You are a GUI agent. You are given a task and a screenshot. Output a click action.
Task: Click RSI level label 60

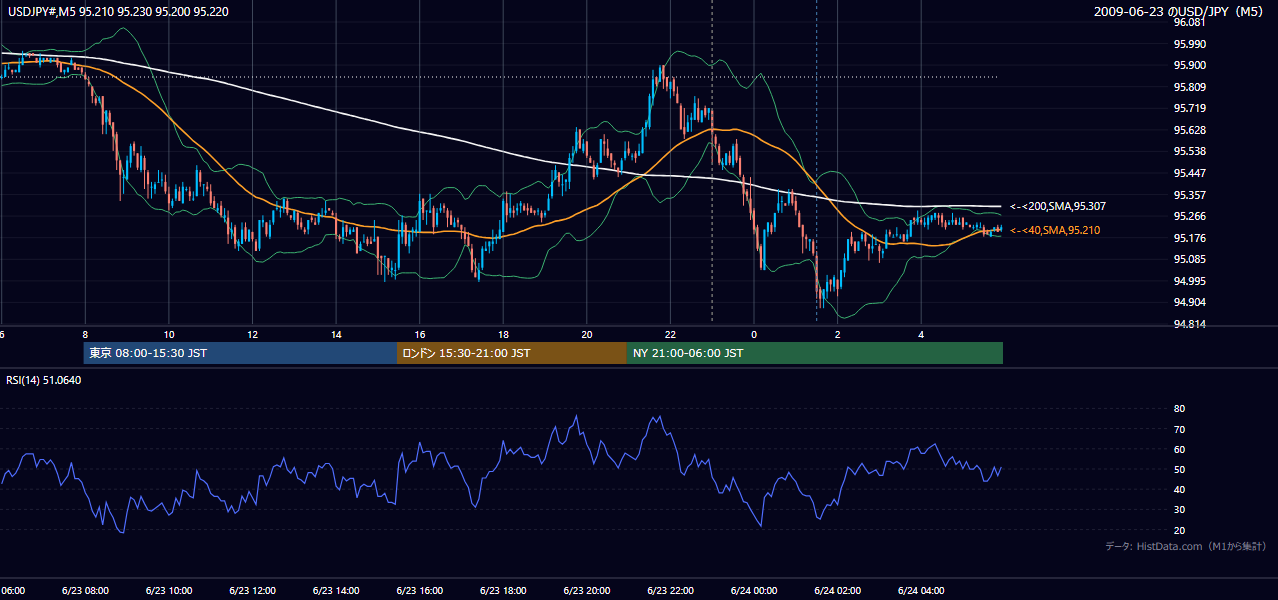(x=1179, y=449)
